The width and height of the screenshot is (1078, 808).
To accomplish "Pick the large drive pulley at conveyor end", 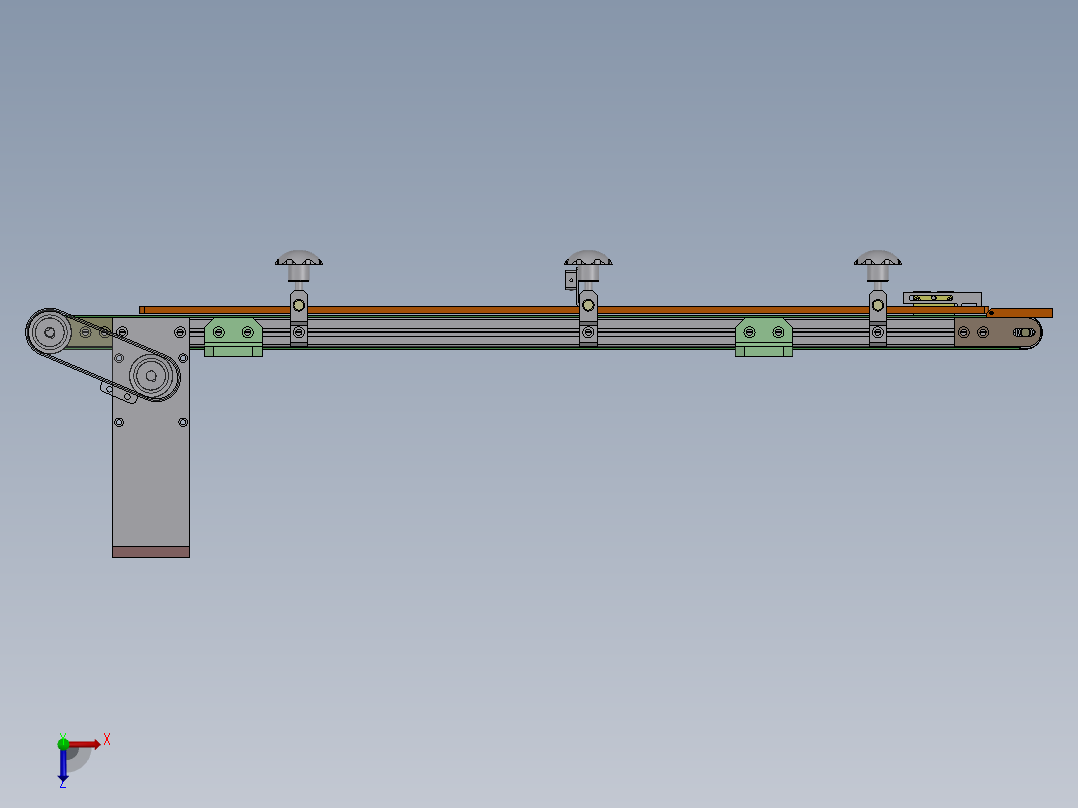I will click(49, 332).
